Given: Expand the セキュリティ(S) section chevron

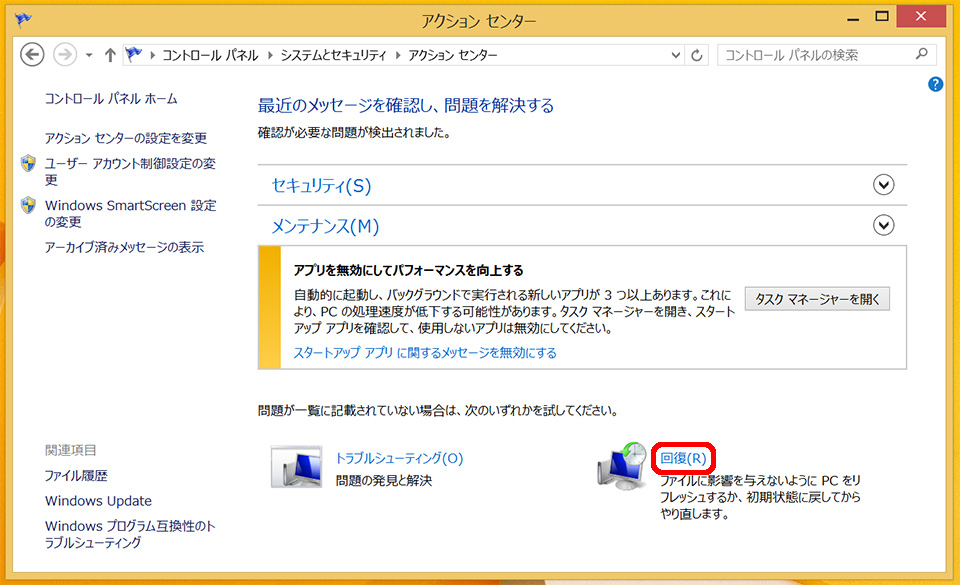Looking at the screenshot, I should click(x=883, y=185).
